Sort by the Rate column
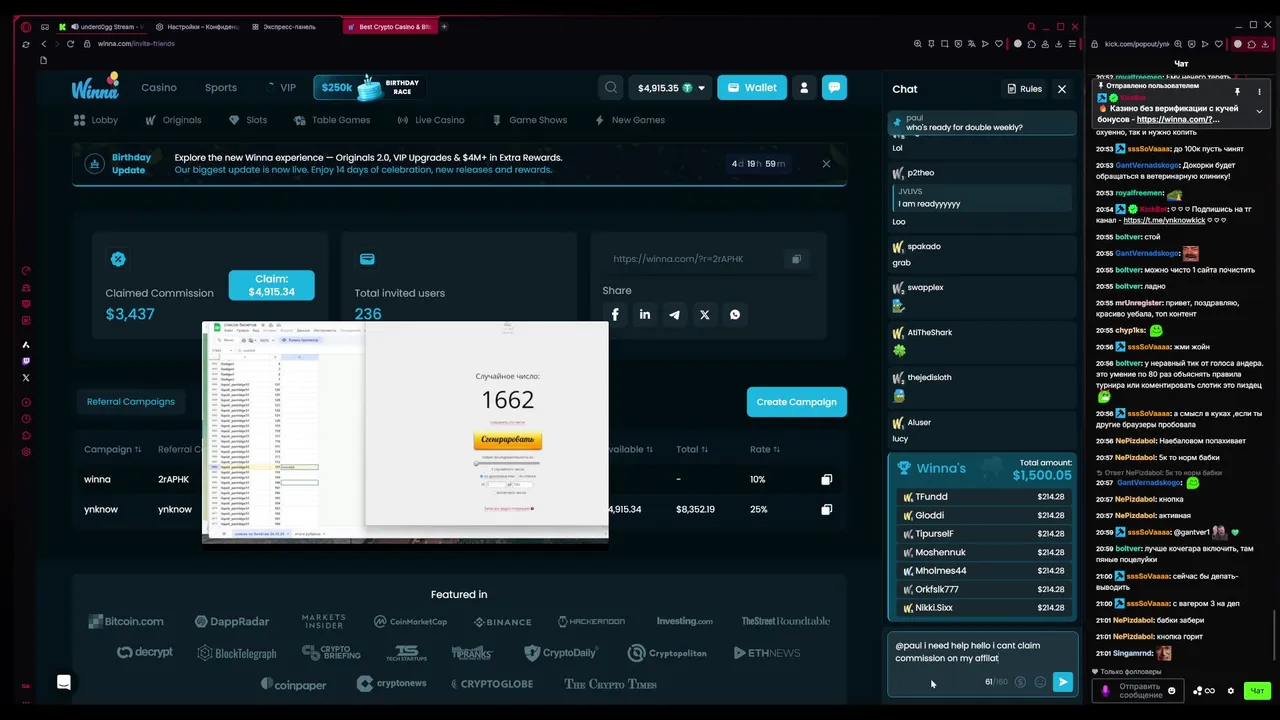Image resolution: width=1280 pixels, height=720 pixels. [765, 450]
